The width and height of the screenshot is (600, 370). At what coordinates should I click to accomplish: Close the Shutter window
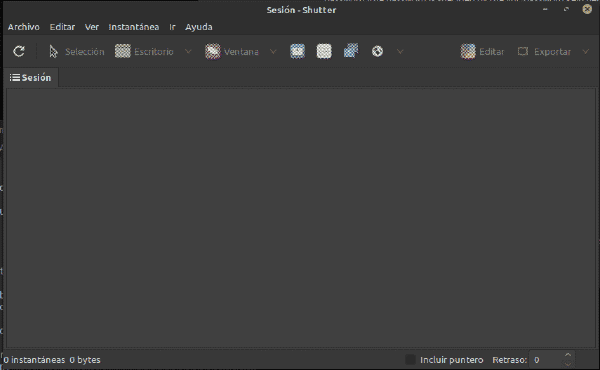(587, 9)
